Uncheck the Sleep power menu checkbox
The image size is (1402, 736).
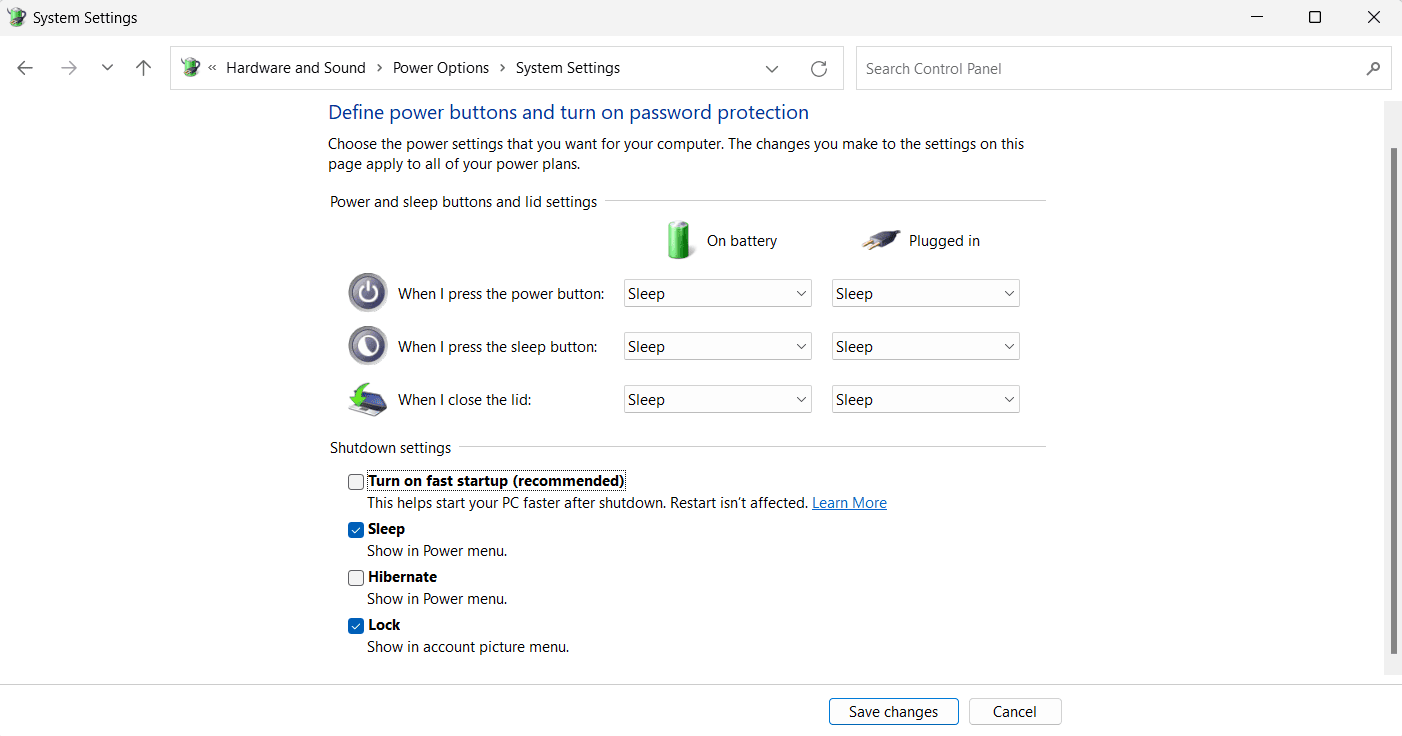coord(356,530)
